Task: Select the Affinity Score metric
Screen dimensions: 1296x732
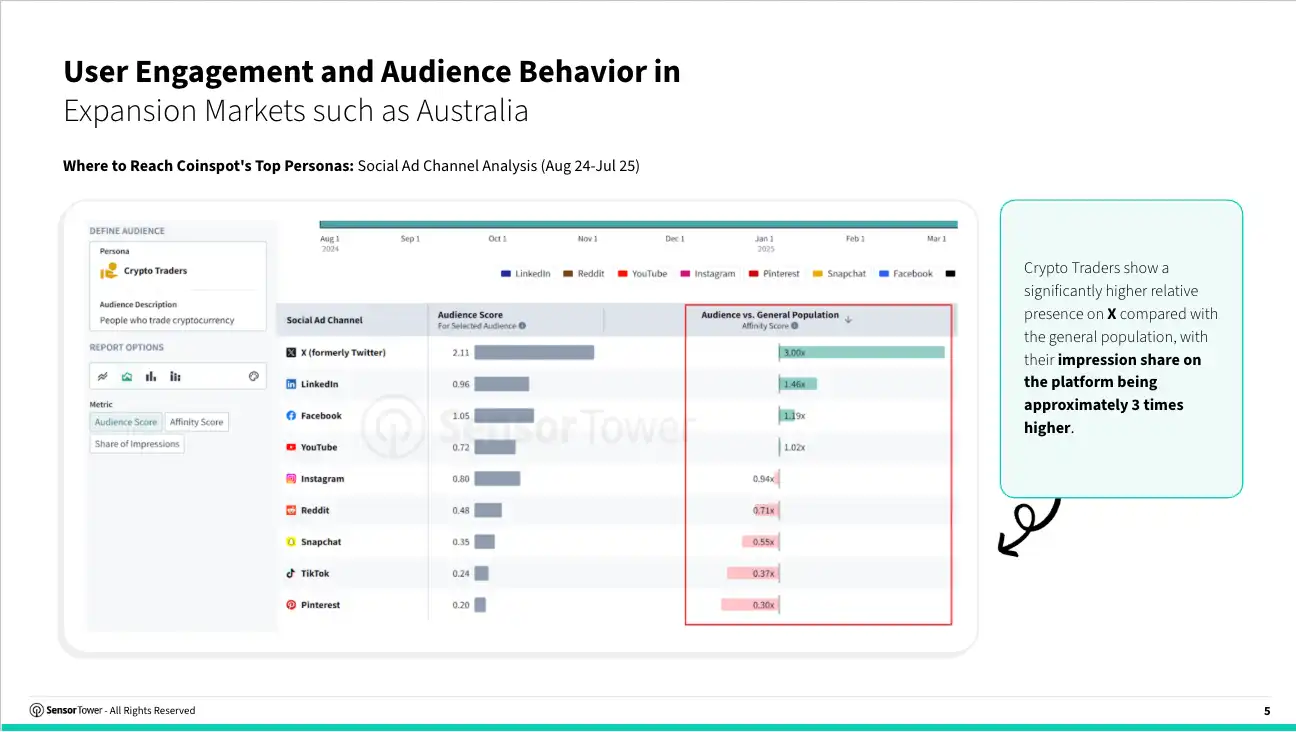Action: click(196, 422)
